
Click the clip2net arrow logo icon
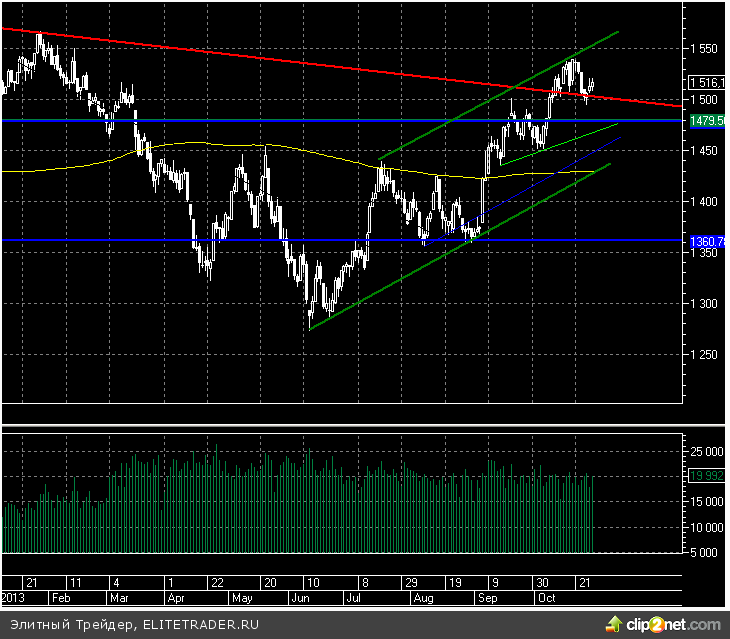(x=611, y=625)
